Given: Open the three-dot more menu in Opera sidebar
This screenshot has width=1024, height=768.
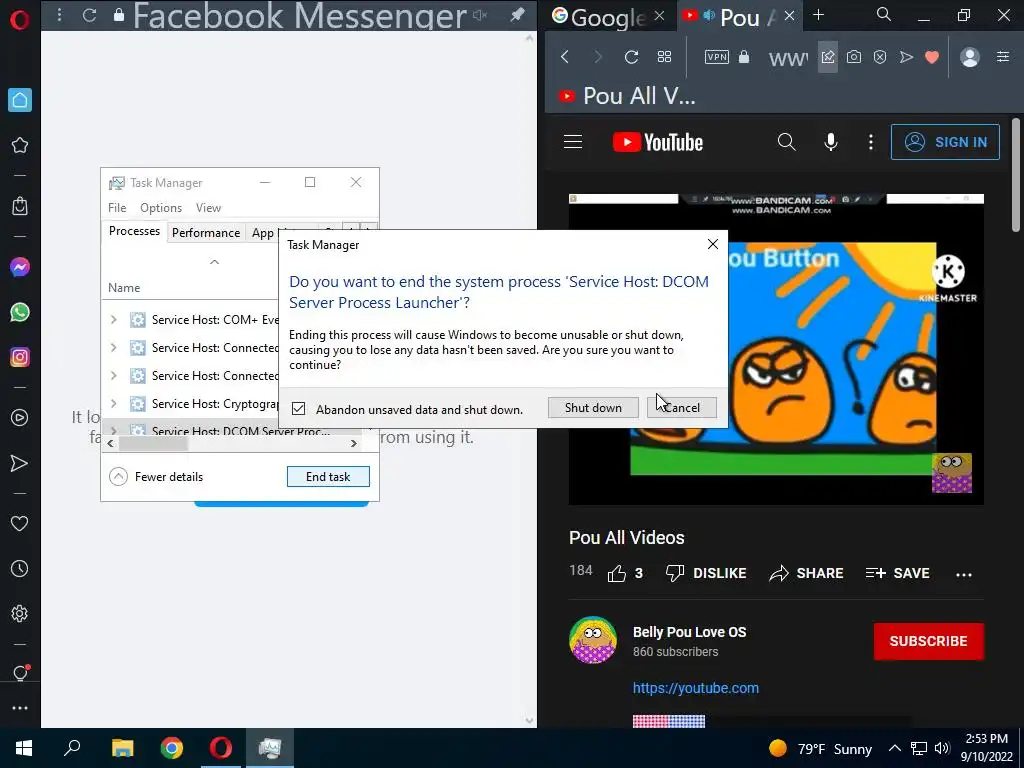Looking at the screenshot, I should point(20,708).
